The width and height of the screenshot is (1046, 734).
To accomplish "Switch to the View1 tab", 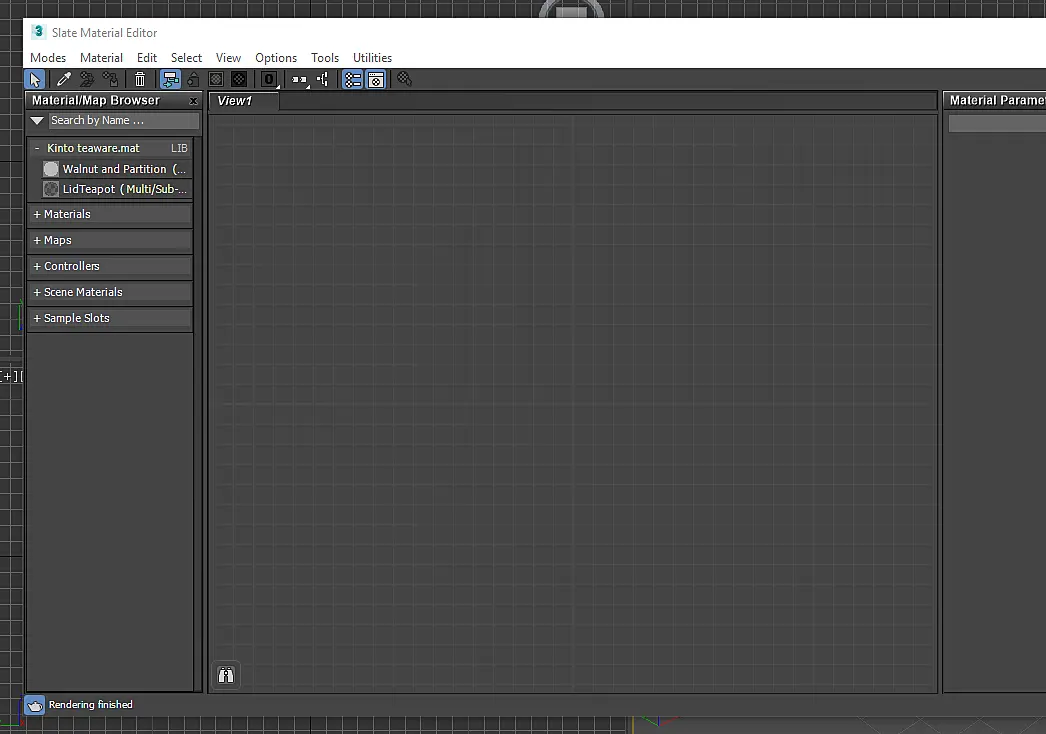I will point(243,101).
